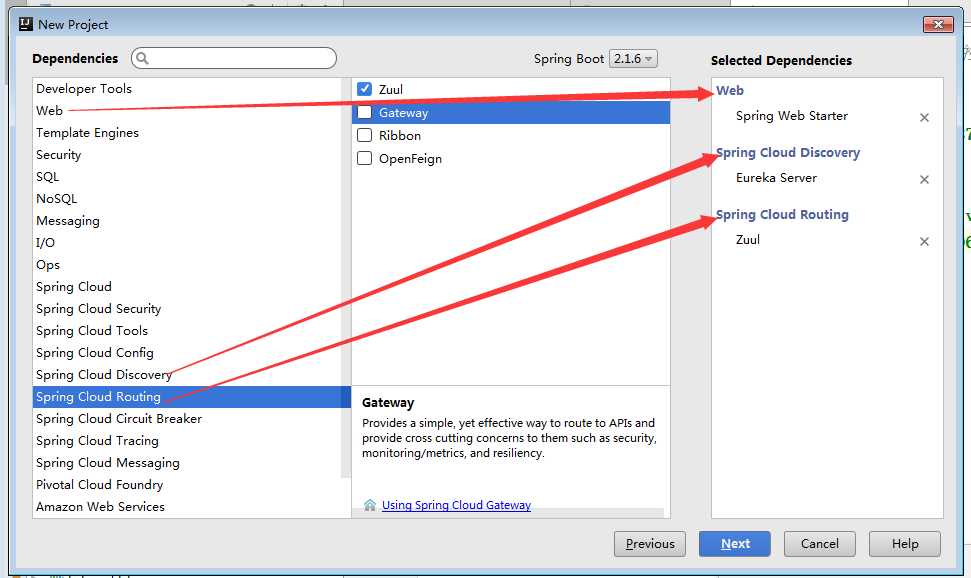Viewport: 971px width, 578px height.
Task: Click the category list vertical scrollbar
Action: pos(346,277)
